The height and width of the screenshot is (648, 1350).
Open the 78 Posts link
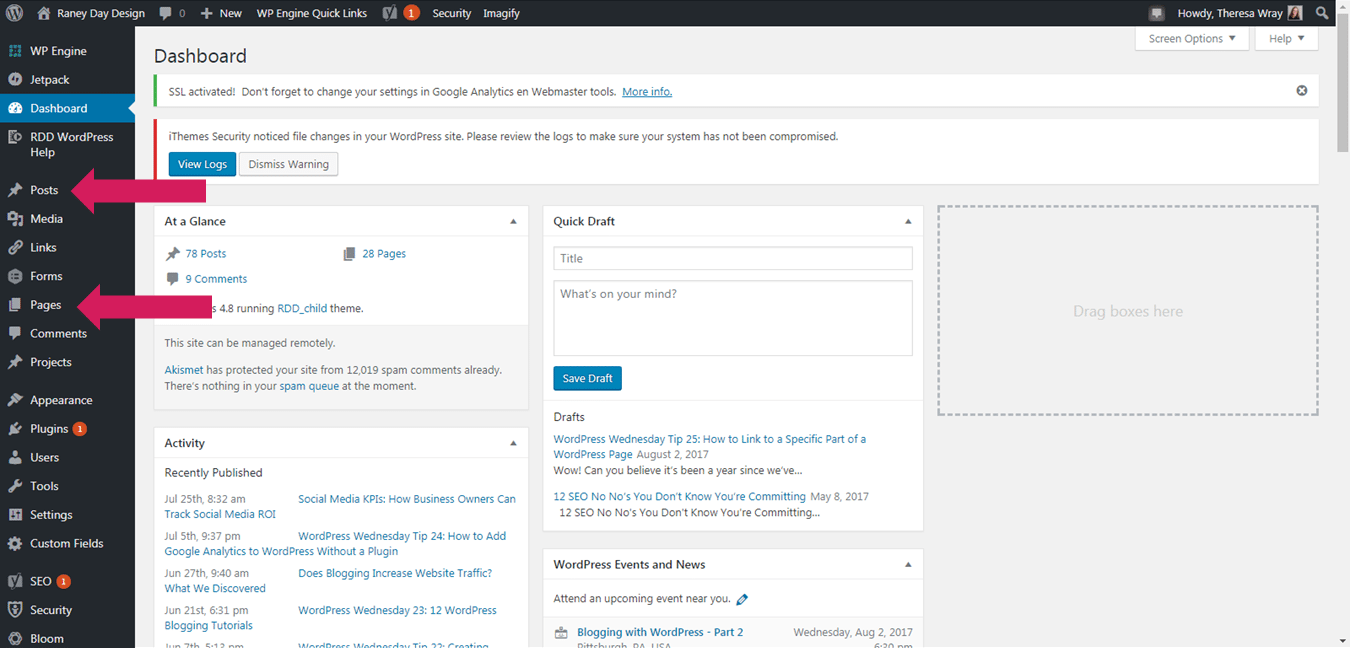click(x=206, y=254)
